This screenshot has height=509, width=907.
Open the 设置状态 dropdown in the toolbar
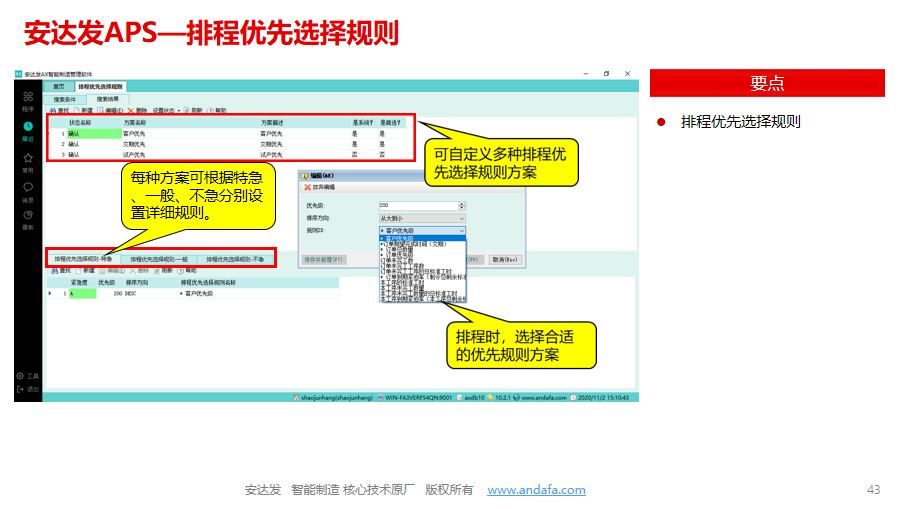coord(167,110)
